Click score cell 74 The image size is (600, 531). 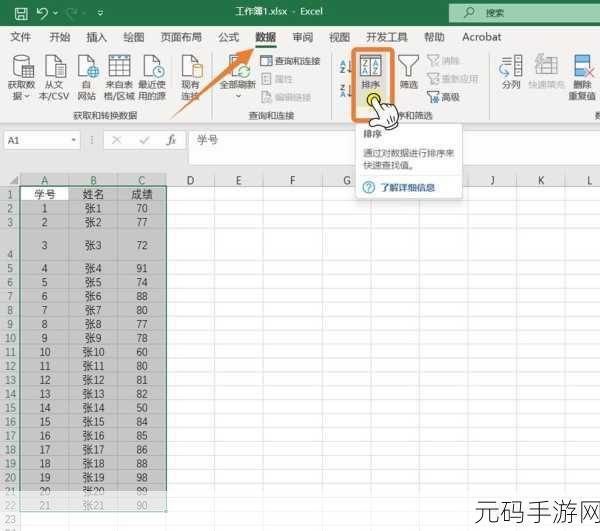point(142,282)
